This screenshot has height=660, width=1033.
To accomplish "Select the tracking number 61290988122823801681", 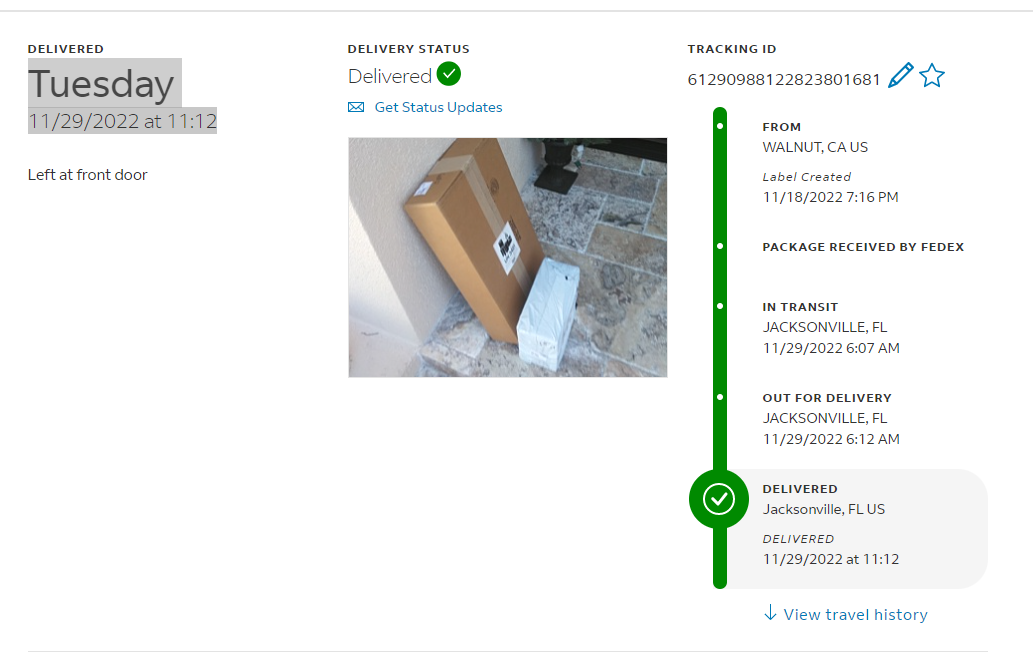I will click(784, 80).
